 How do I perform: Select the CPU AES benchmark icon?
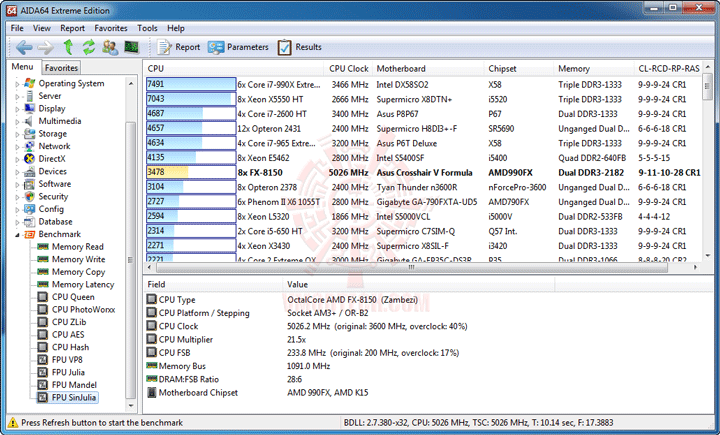[x=43, y=334]
